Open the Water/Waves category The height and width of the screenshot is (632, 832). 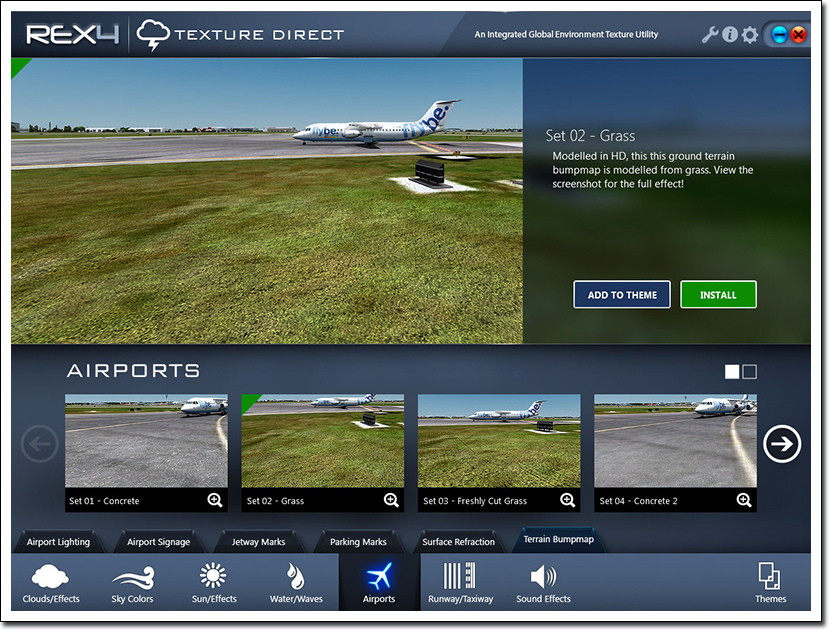pos(296,583)
